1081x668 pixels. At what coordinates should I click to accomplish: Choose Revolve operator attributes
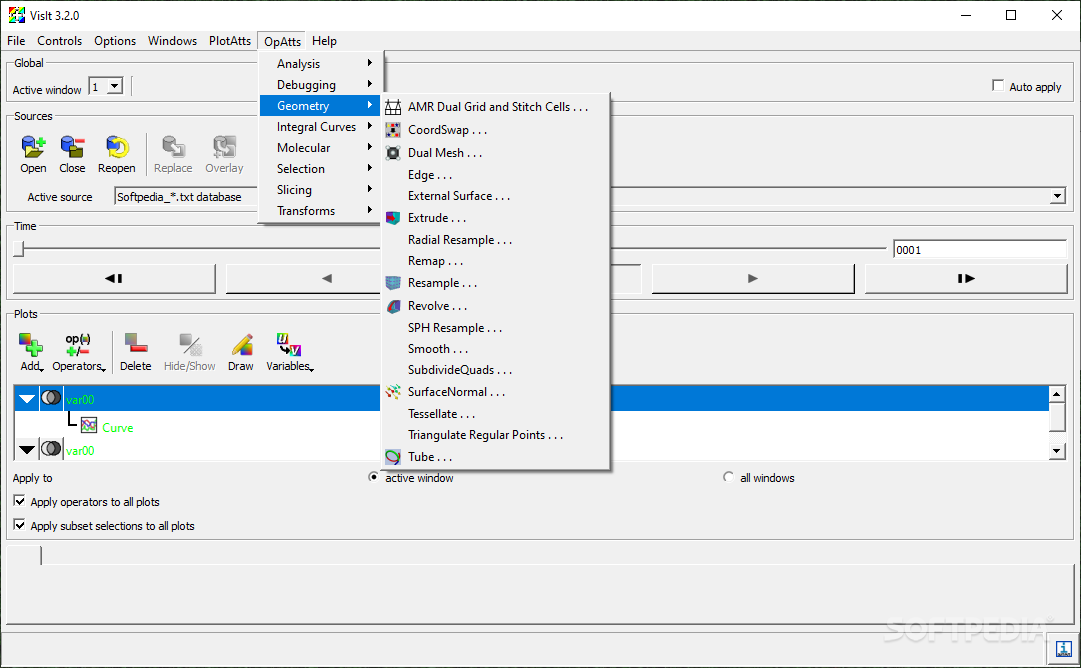tap(495, 305)
